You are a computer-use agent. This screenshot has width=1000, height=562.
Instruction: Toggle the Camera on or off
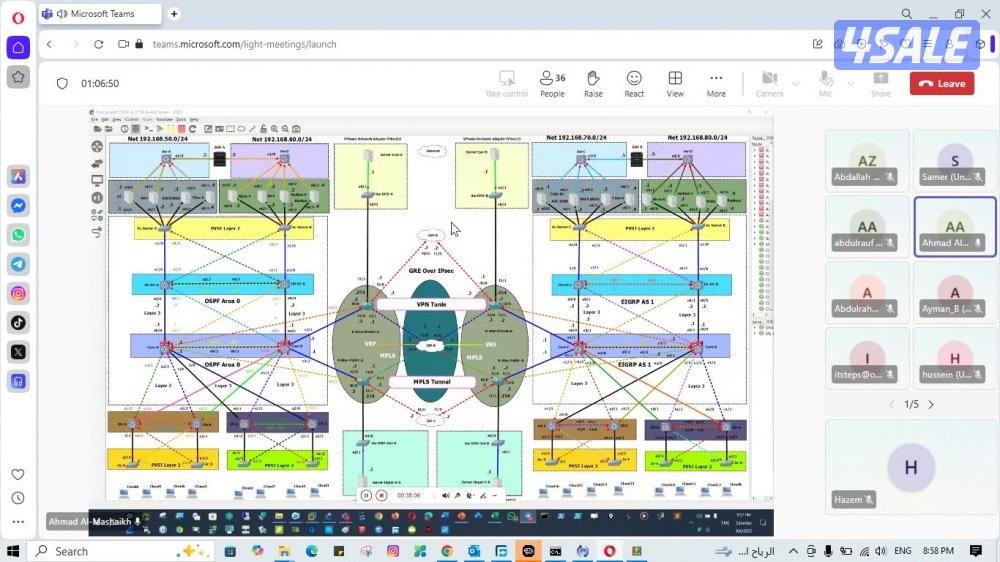(x=769, y=83)
